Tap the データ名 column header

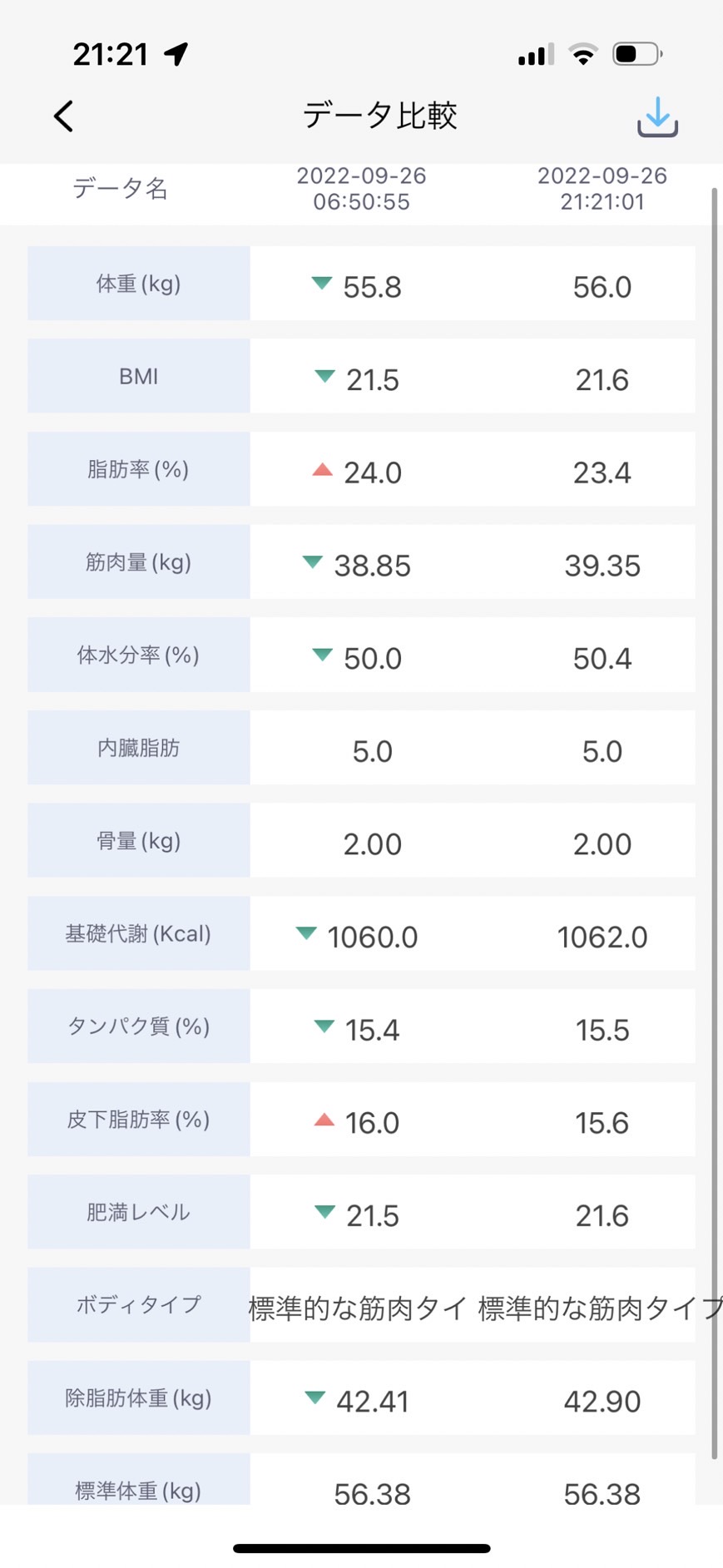click(x=121, y=189)
